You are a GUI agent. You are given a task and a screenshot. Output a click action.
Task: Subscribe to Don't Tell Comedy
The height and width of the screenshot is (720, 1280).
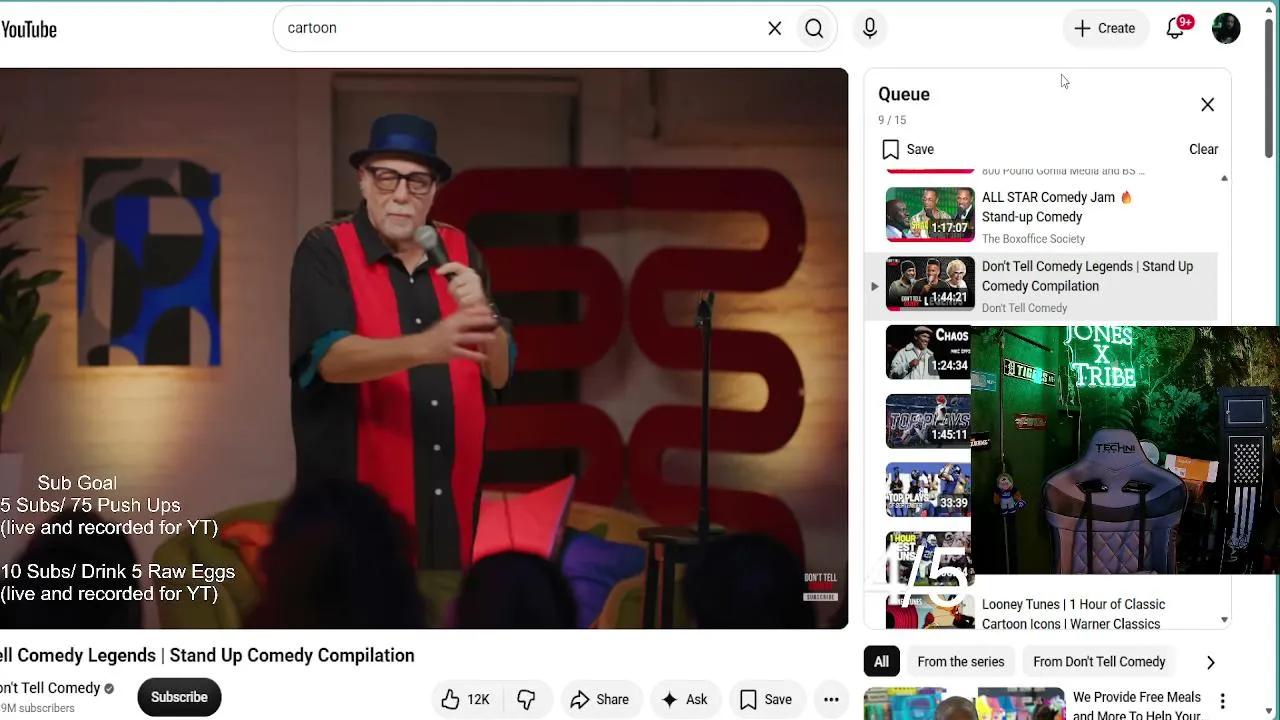coord(179,697)
